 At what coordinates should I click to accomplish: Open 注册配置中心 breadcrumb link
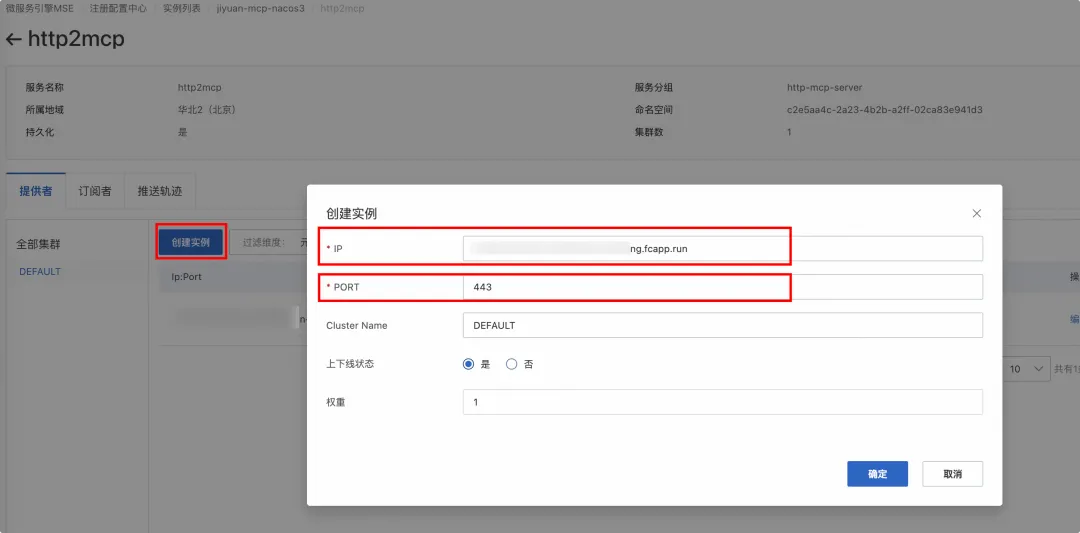click(118, 9)
